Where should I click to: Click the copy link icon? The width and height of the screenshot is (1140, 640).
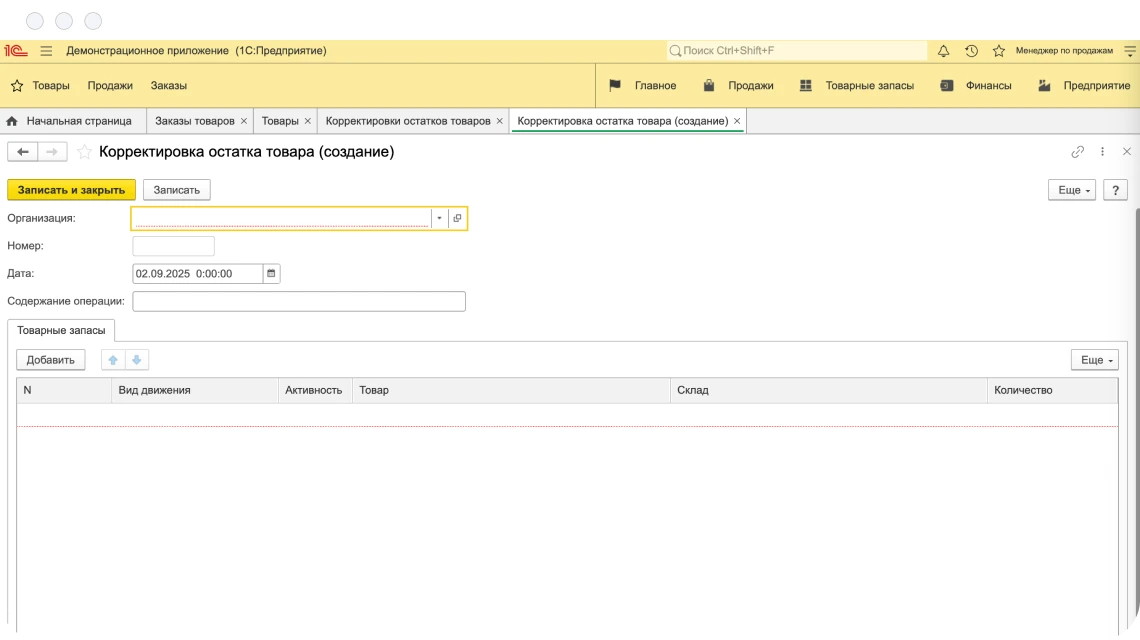click(x=1077, y=152)
